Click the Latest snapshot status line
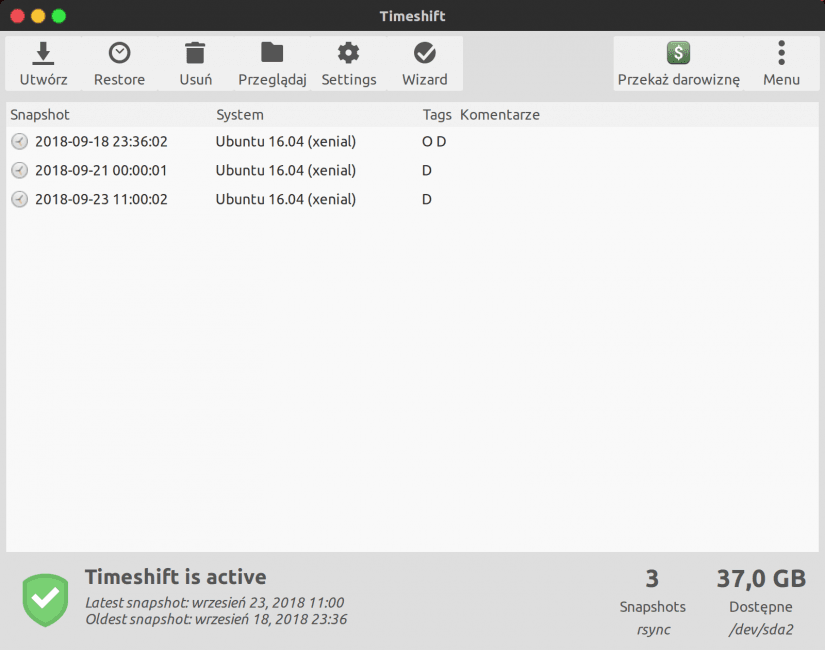Screen dimensions: 825x650 click(215, 603)
